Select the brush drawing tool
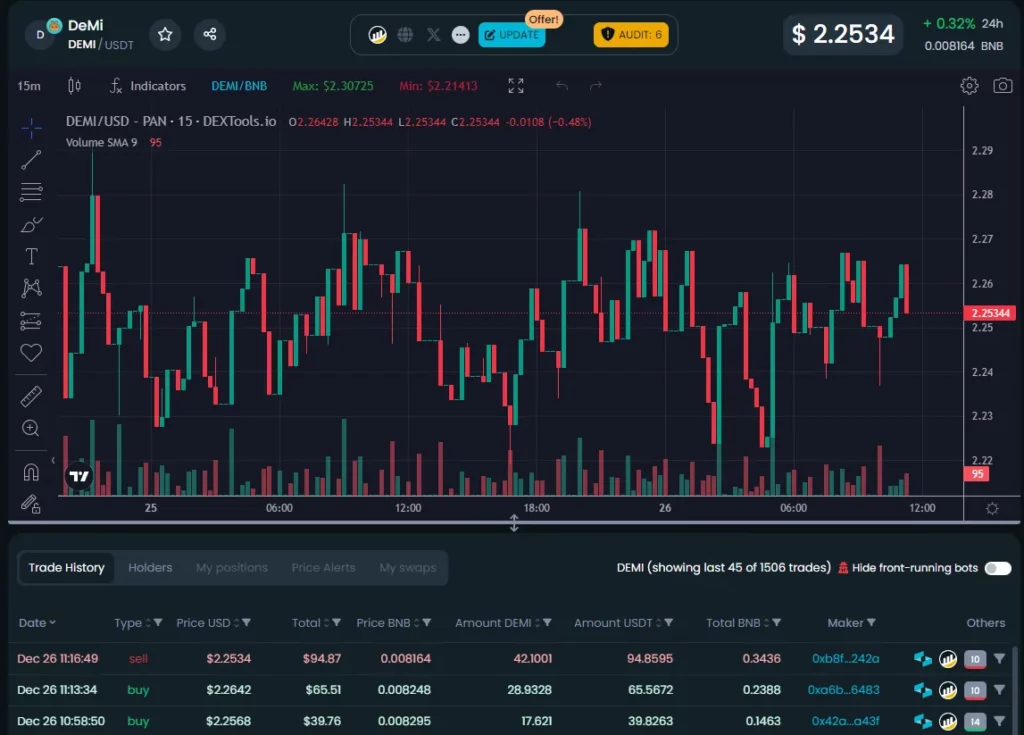The image size is (1024, 735). (x=31, y=224)
